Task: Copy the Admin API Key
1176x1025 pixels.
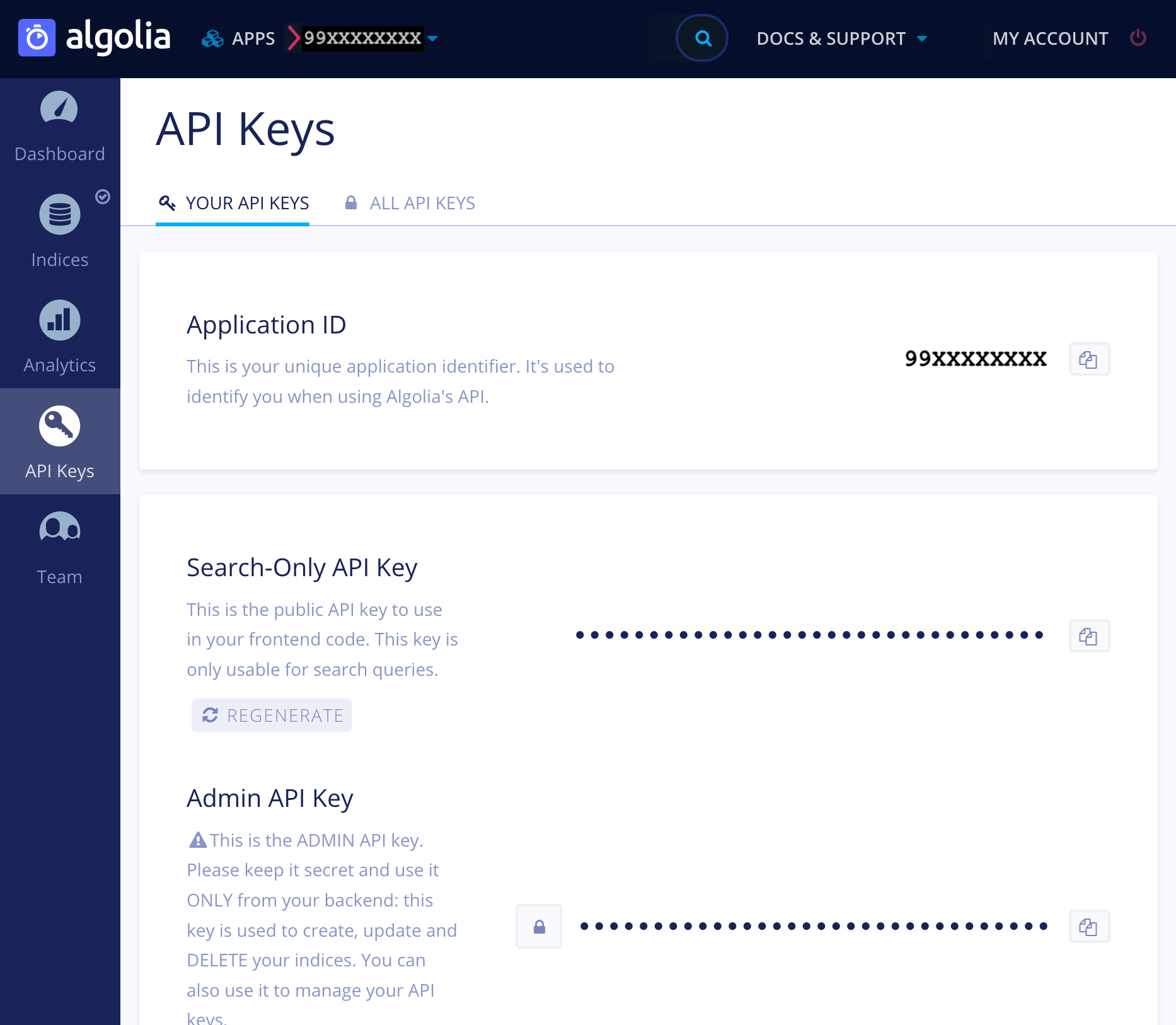Action: tap(1090, 927)
